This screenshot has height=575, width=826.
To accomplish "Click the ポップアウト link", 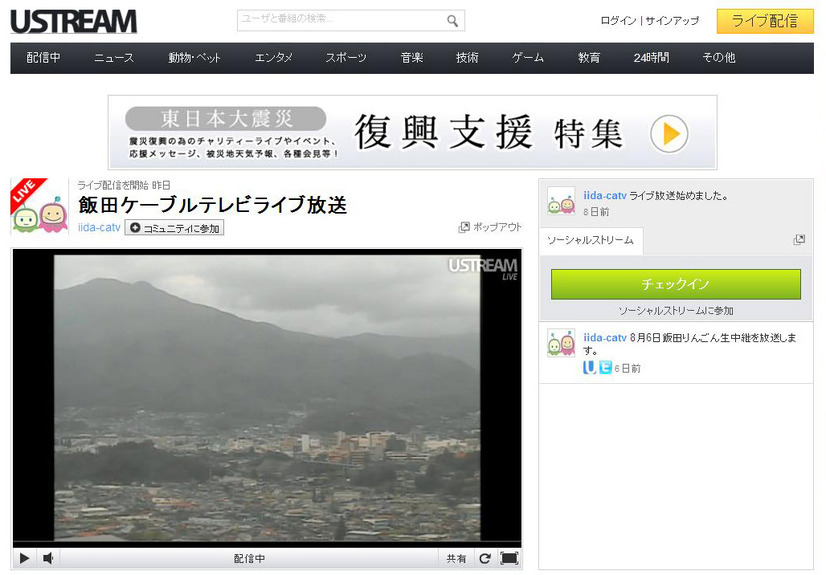I will click(490, 227).
